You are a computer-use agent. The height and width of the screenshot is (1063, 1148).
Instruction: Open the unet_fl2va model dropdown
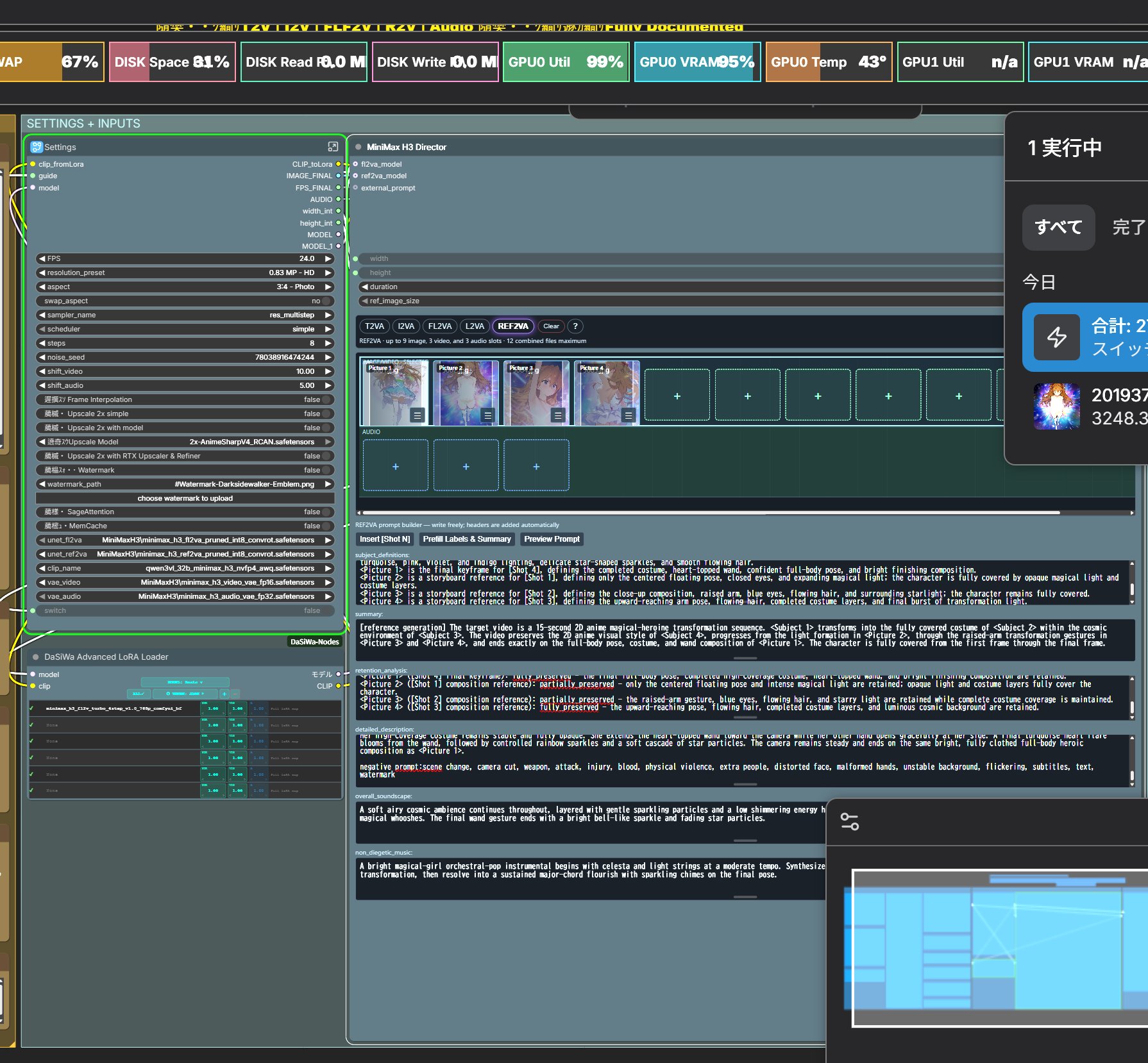tap(185, 540)
